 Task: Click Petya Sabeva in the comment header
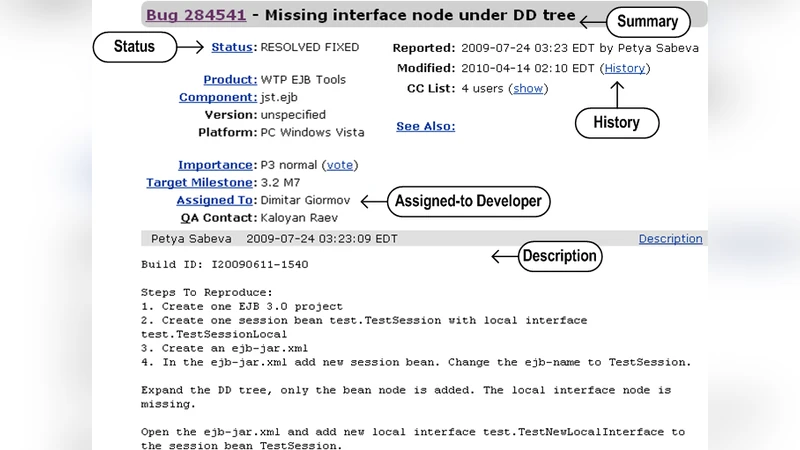191,238
